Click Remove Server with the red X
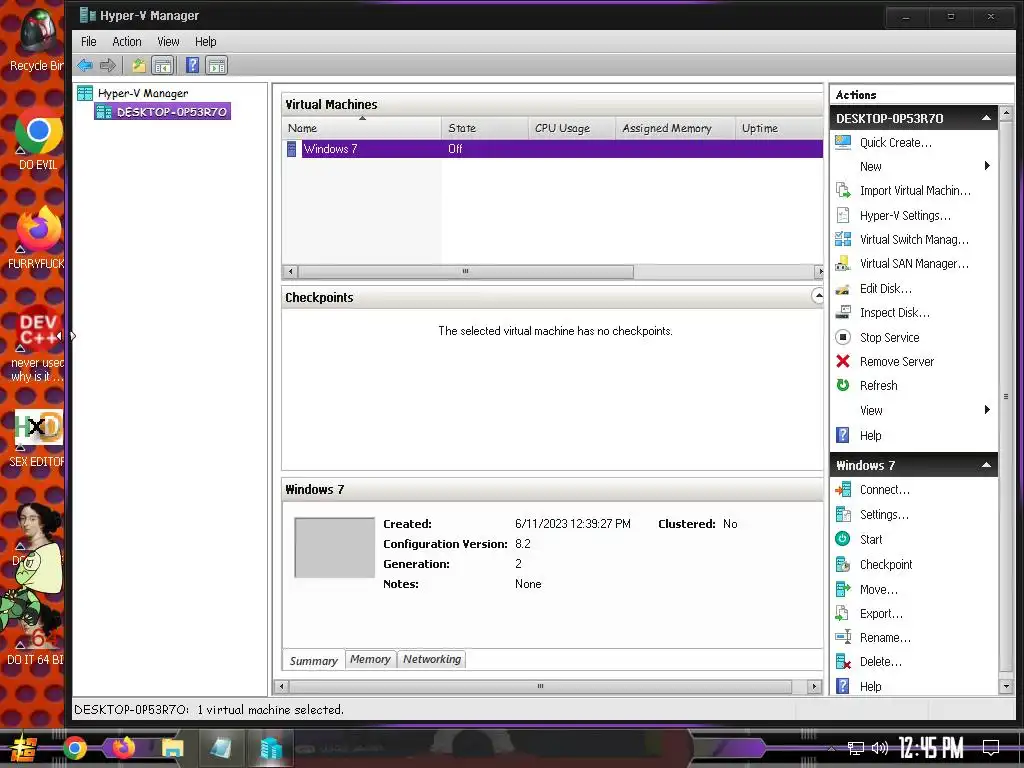1024x768 pixels. click(x=897, y=362)
